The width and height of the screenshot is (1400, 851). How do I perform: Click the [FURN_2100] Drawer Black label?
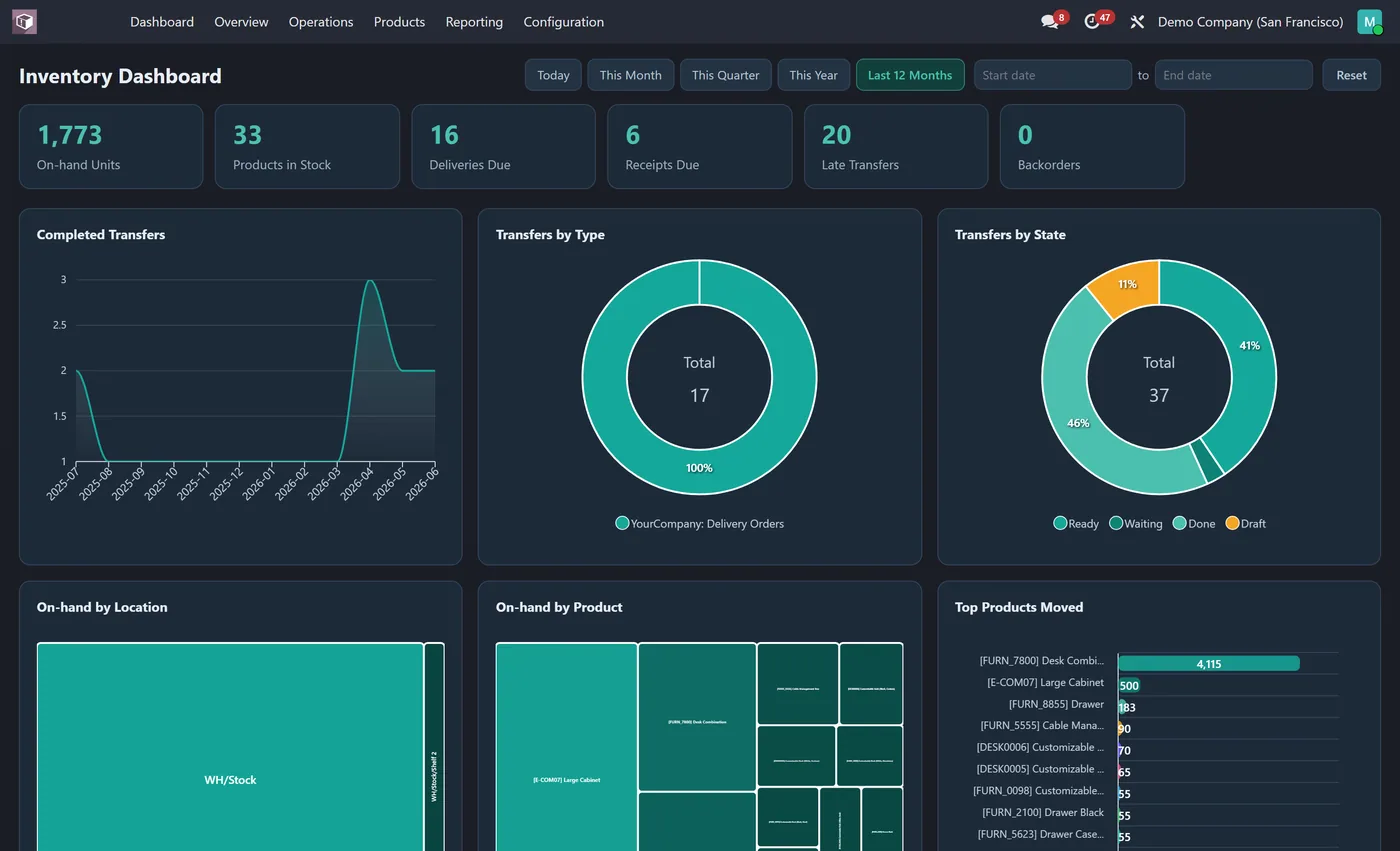point(1043,812)
